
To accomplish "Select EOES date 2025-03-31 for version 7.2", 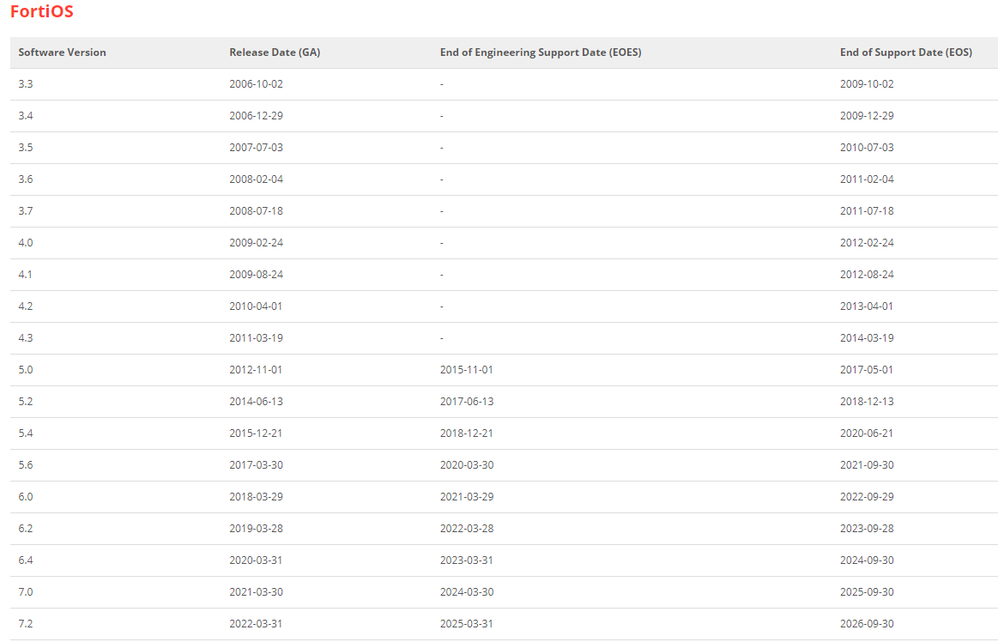I will [467, 624].
